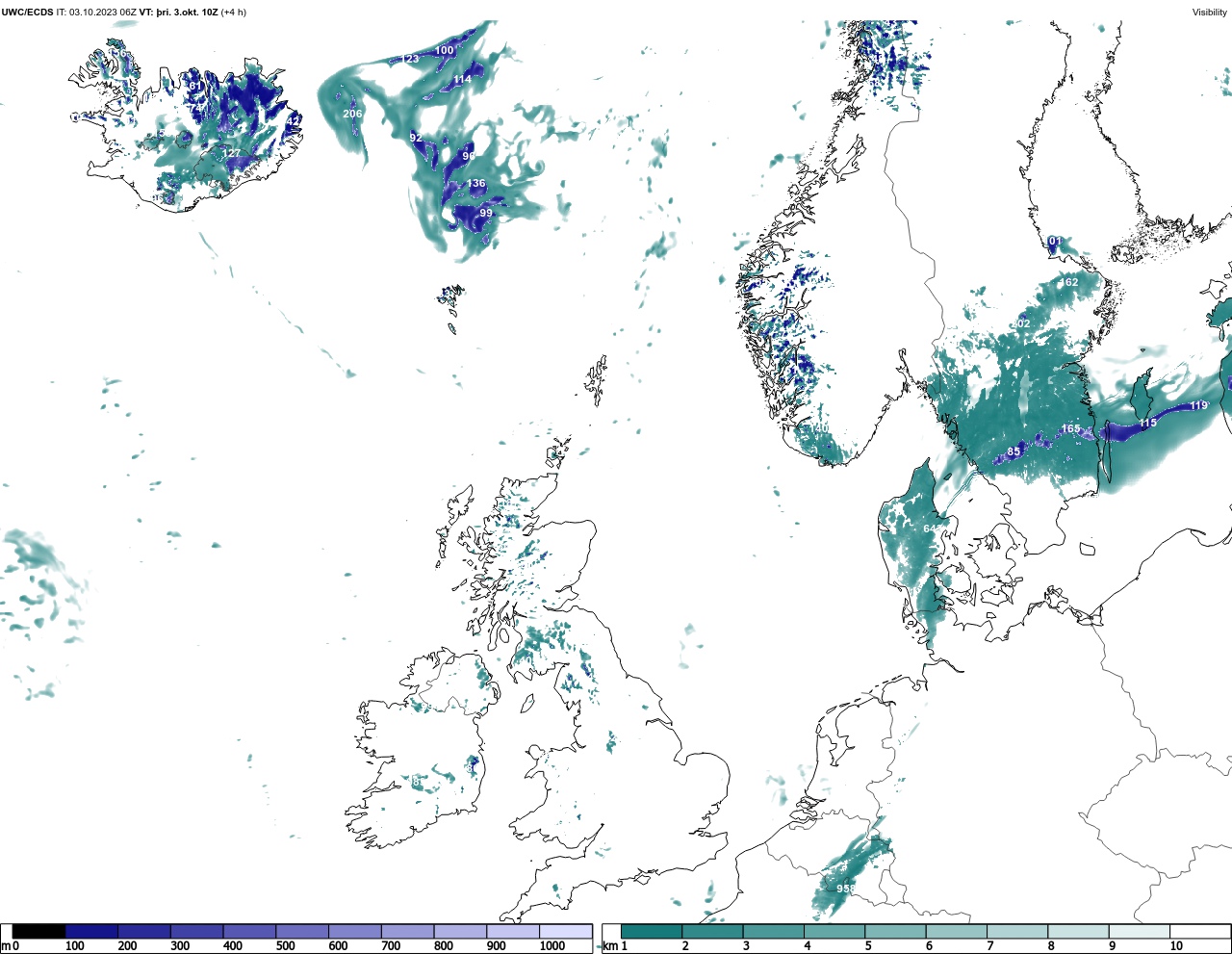Pick the 200–300 m blue legend swatch

tap(144, 932)
